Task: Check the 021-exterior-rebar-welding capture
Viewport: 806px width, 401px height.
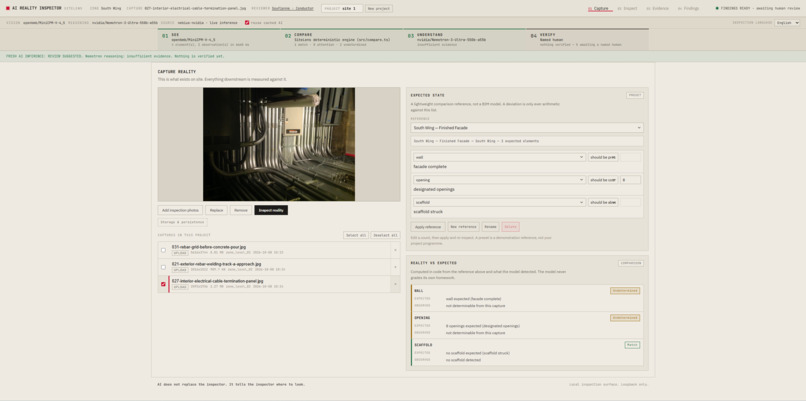Action: (x=163, y=267)
